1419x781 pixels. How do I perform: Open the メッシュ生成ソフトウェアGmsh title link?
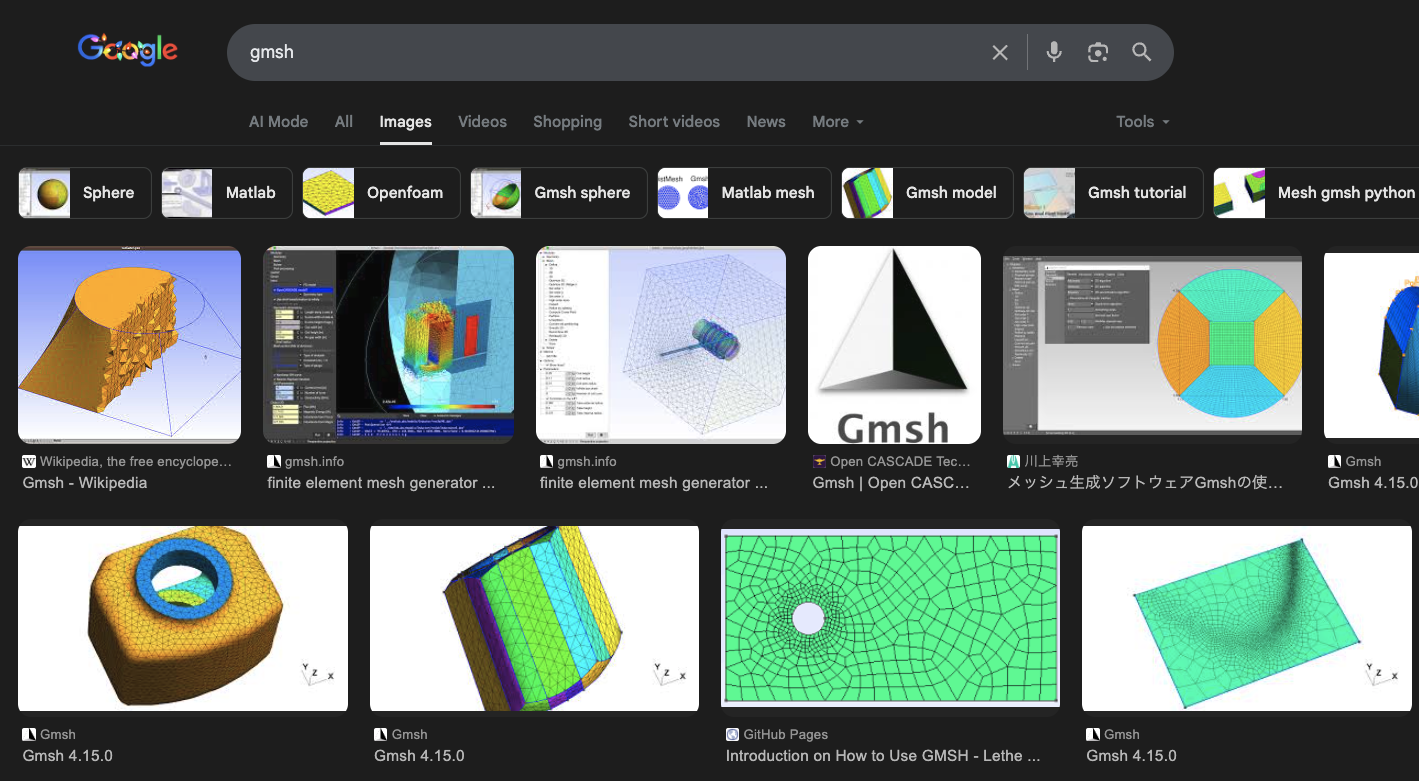point(1145,483)
